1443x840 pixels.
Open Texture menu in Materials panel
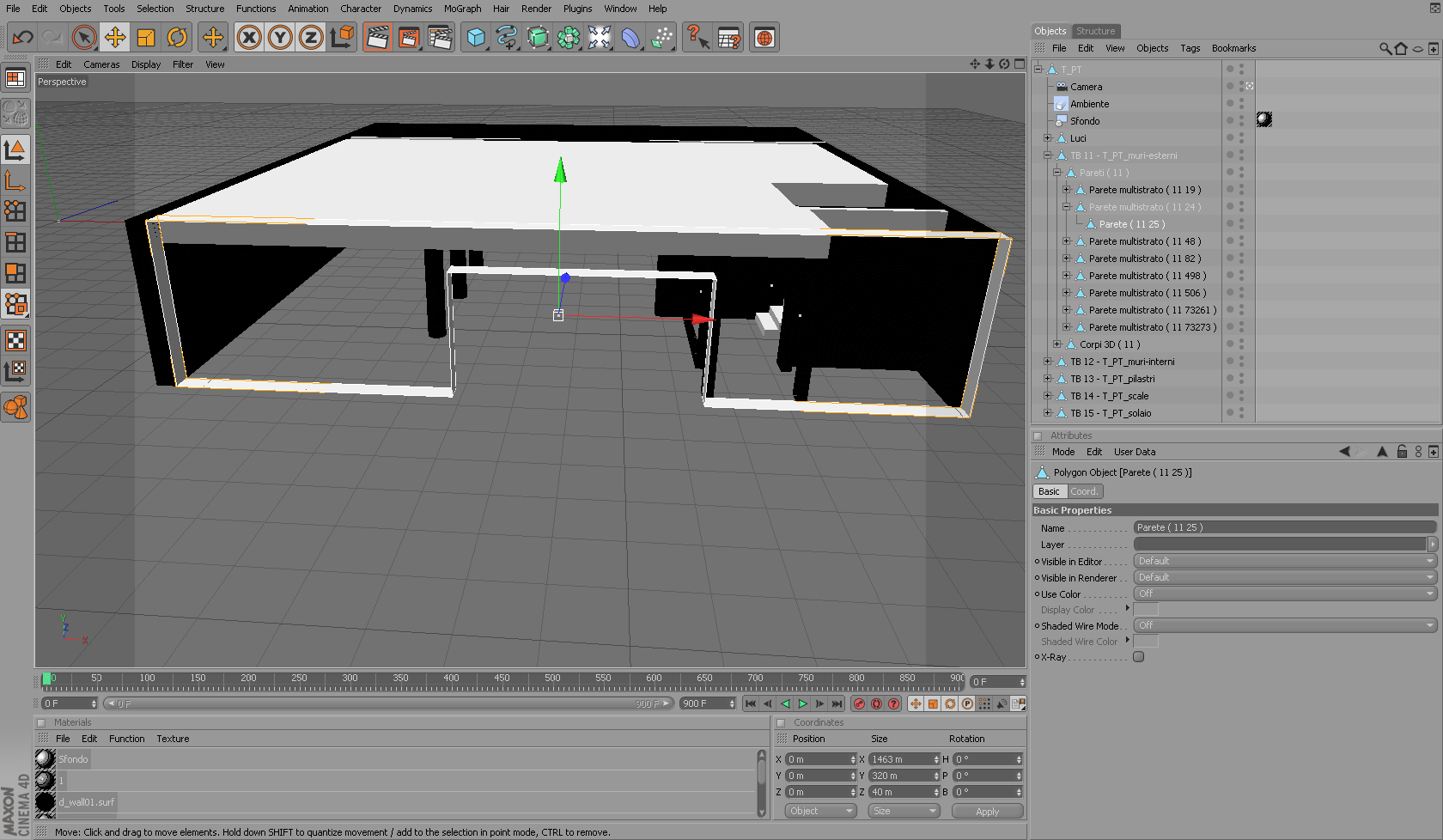tap(173, 739)
